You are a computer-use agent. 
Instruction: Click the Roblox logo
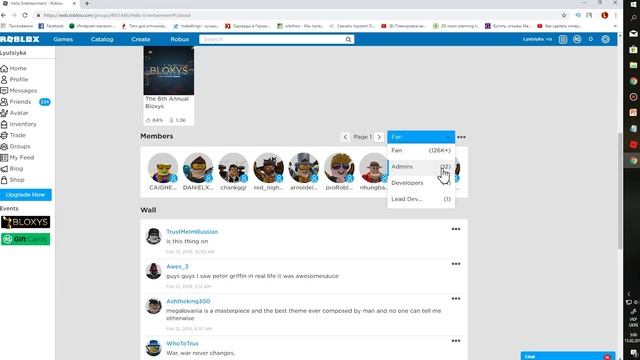[20, 39]
